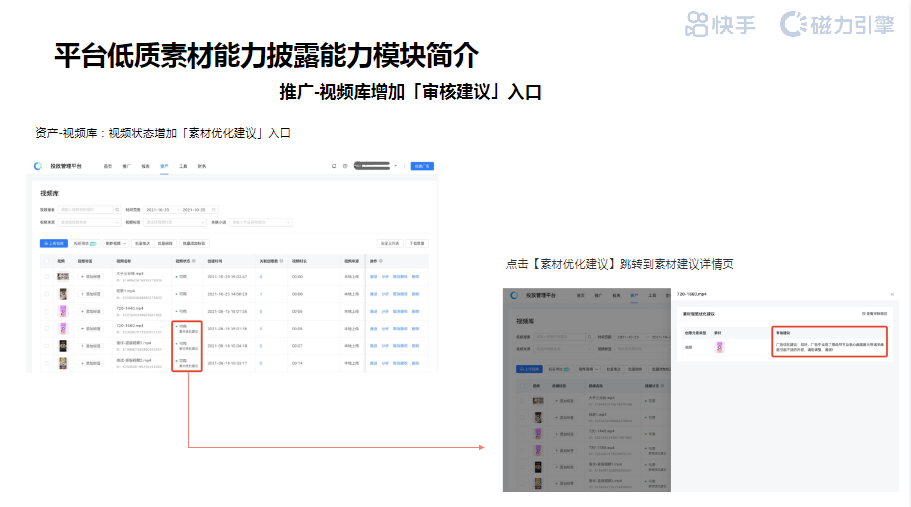Viewport: 911px width, 507px height.
Task: Close the 720-1560.mp4 detail drawer, right screenshot
Action: 892,294
